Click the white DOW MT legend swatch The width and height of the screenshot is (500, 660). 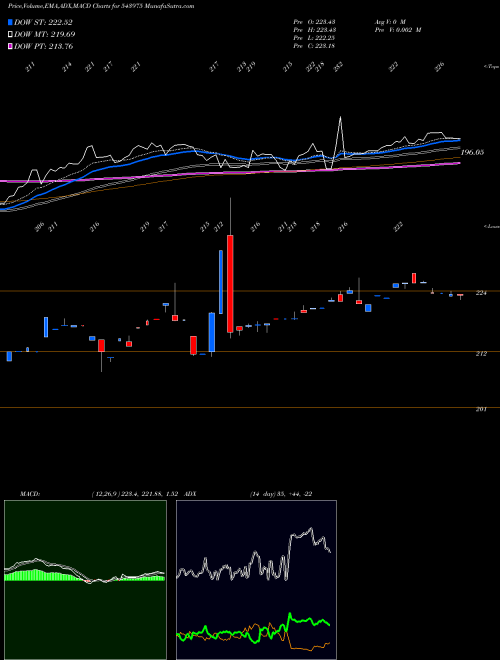coord(11,34)
